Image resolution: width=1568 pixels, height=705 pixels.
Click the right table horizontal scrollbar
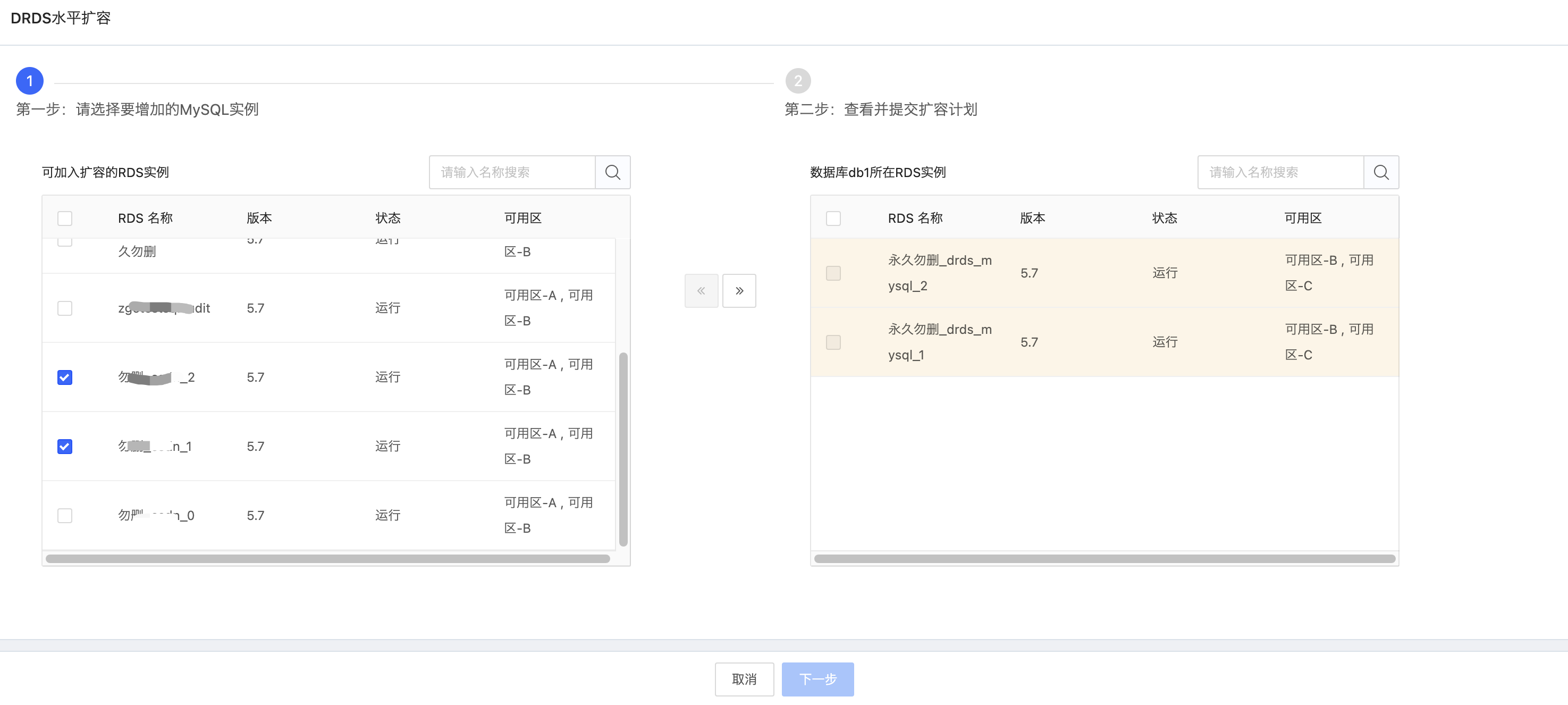pyautogui.click(x=1104, y=559)
